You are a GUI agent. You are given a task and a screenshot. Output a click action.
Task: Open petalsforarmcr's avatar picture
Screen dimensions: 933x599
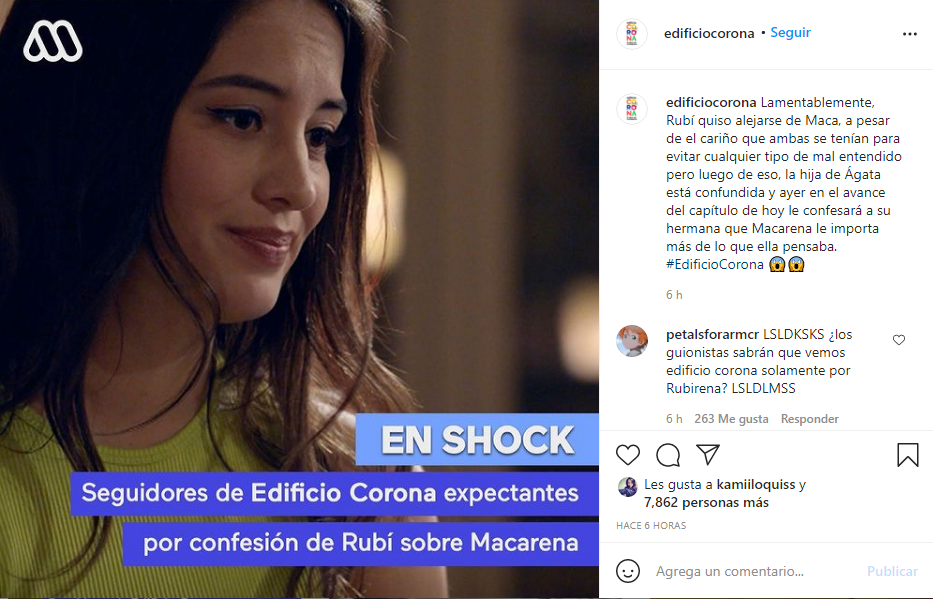click(631, 341)
